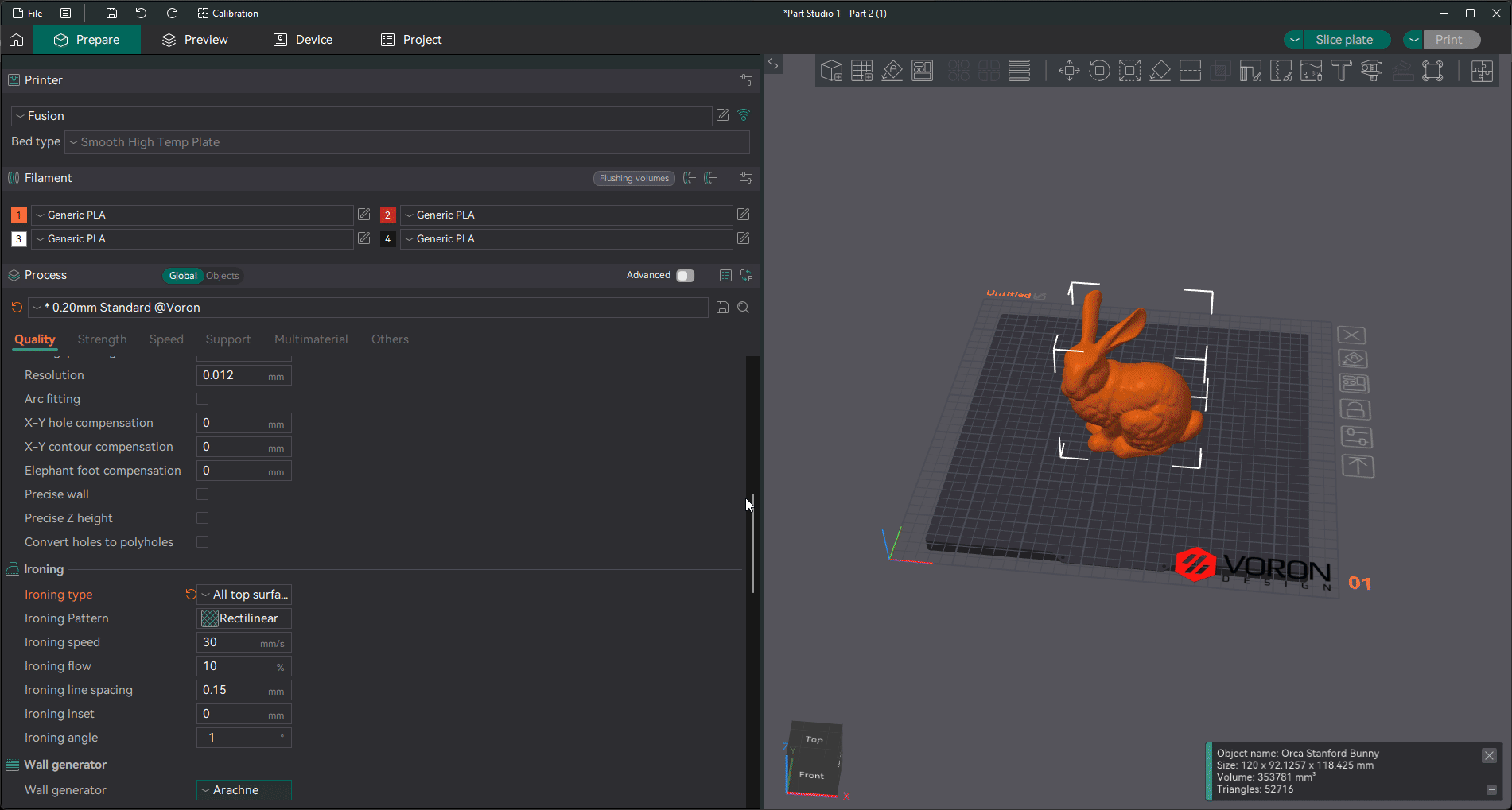Click the Flushing volumes button

click(x=634, y=178)
